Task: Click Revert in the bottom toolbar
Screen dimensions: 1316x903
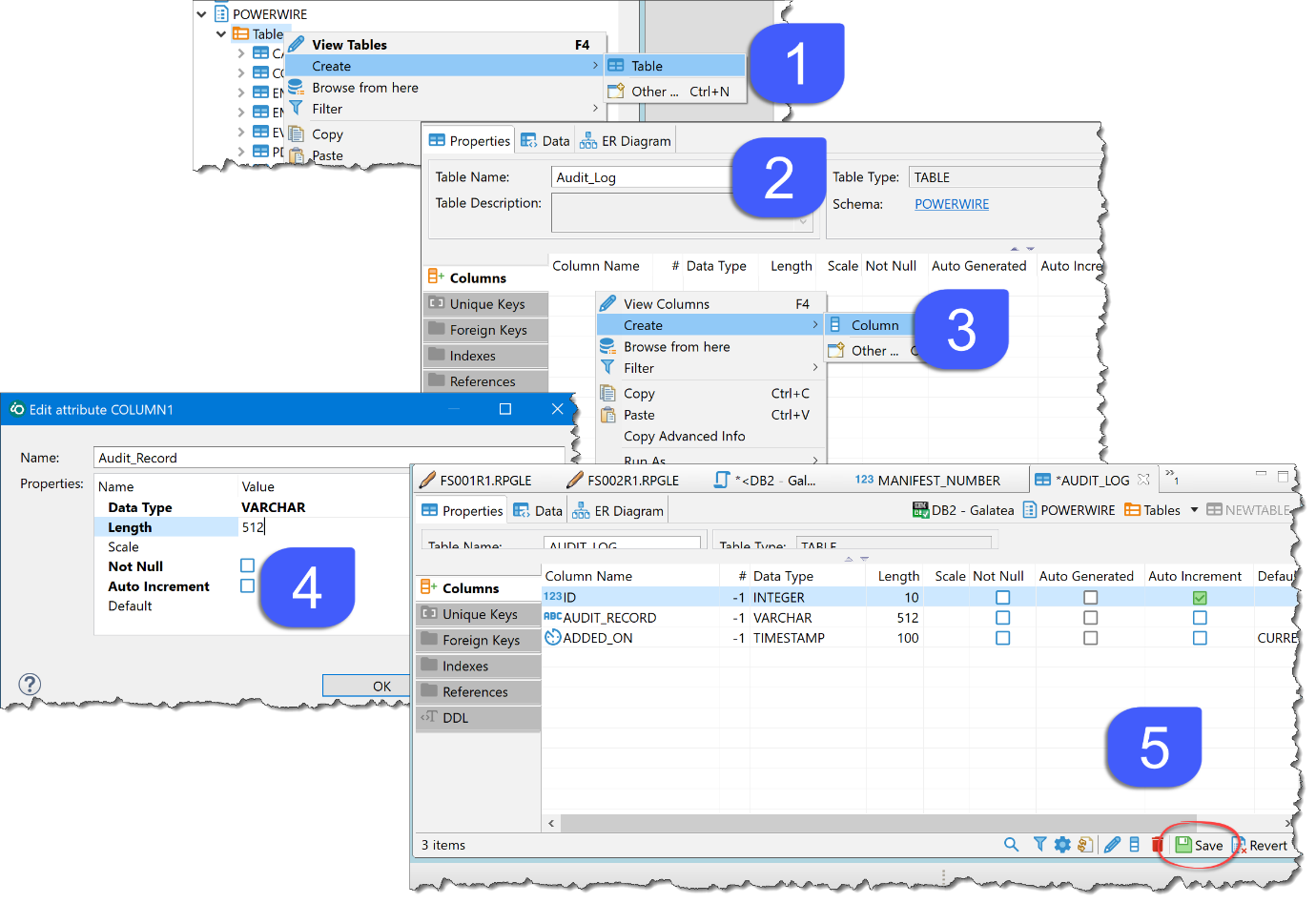Action: 1259,845
